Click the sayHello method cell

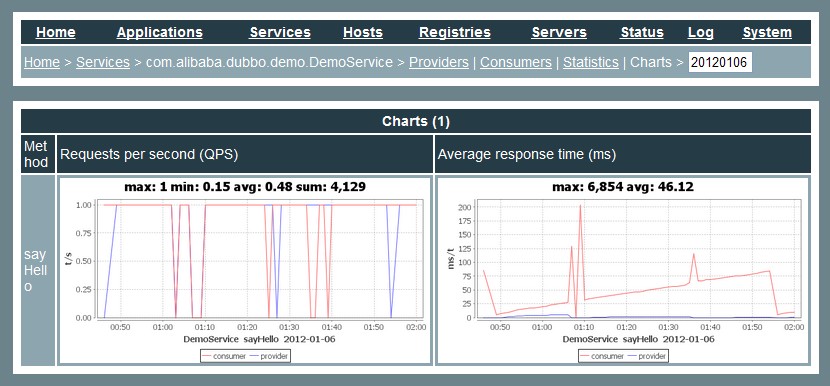(x=38, y=271)
